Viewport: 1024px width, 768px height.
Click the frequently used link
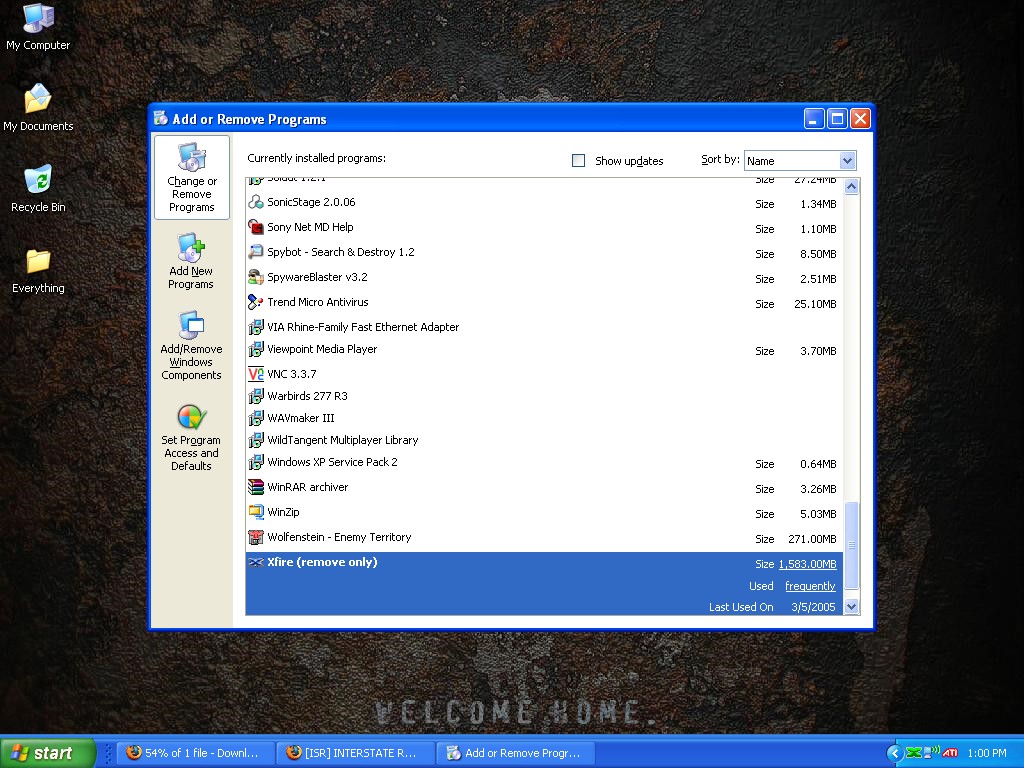810,586
